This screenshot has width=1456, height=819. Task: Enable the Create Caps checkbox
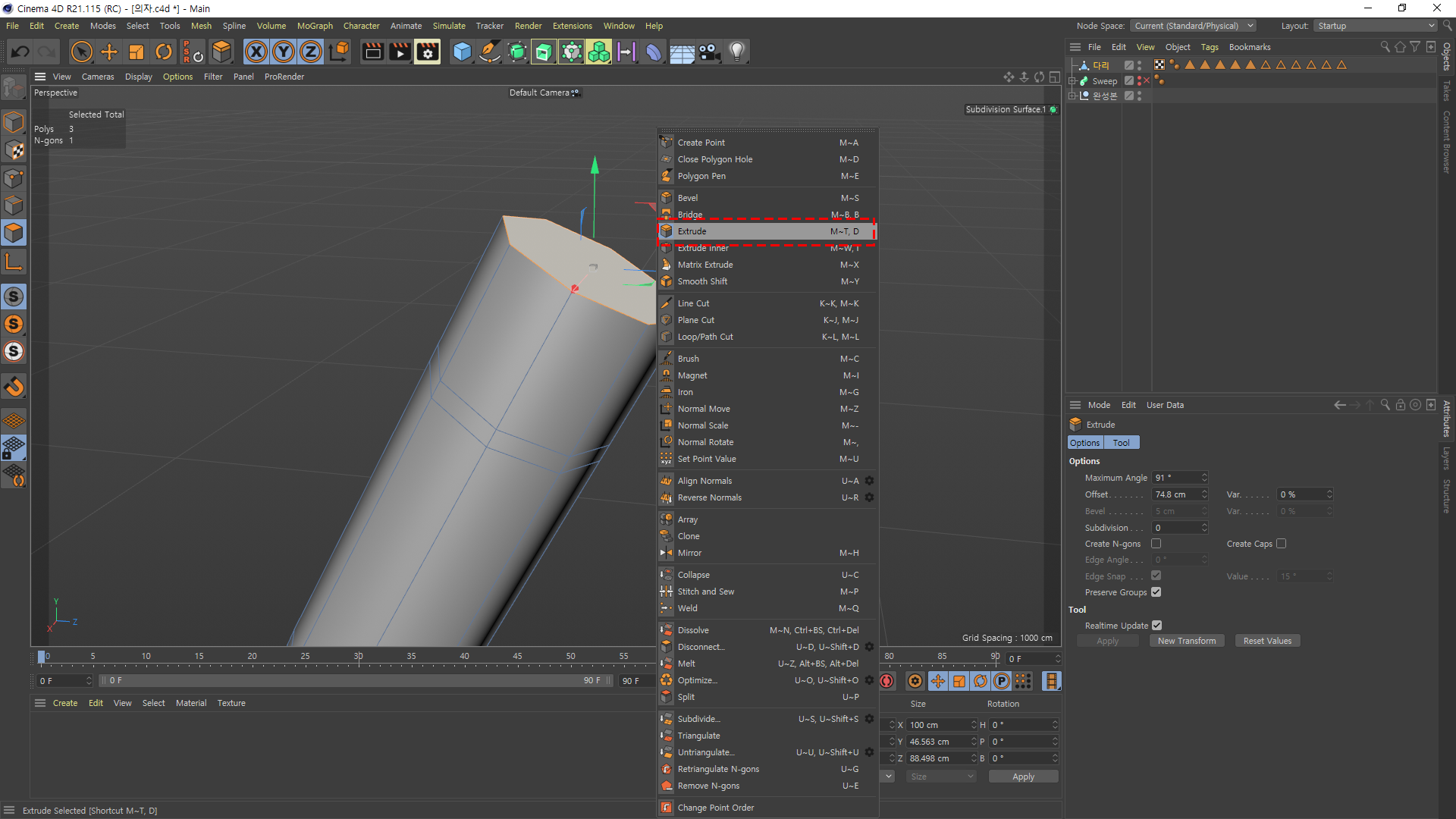click(x=1281, y=544)
